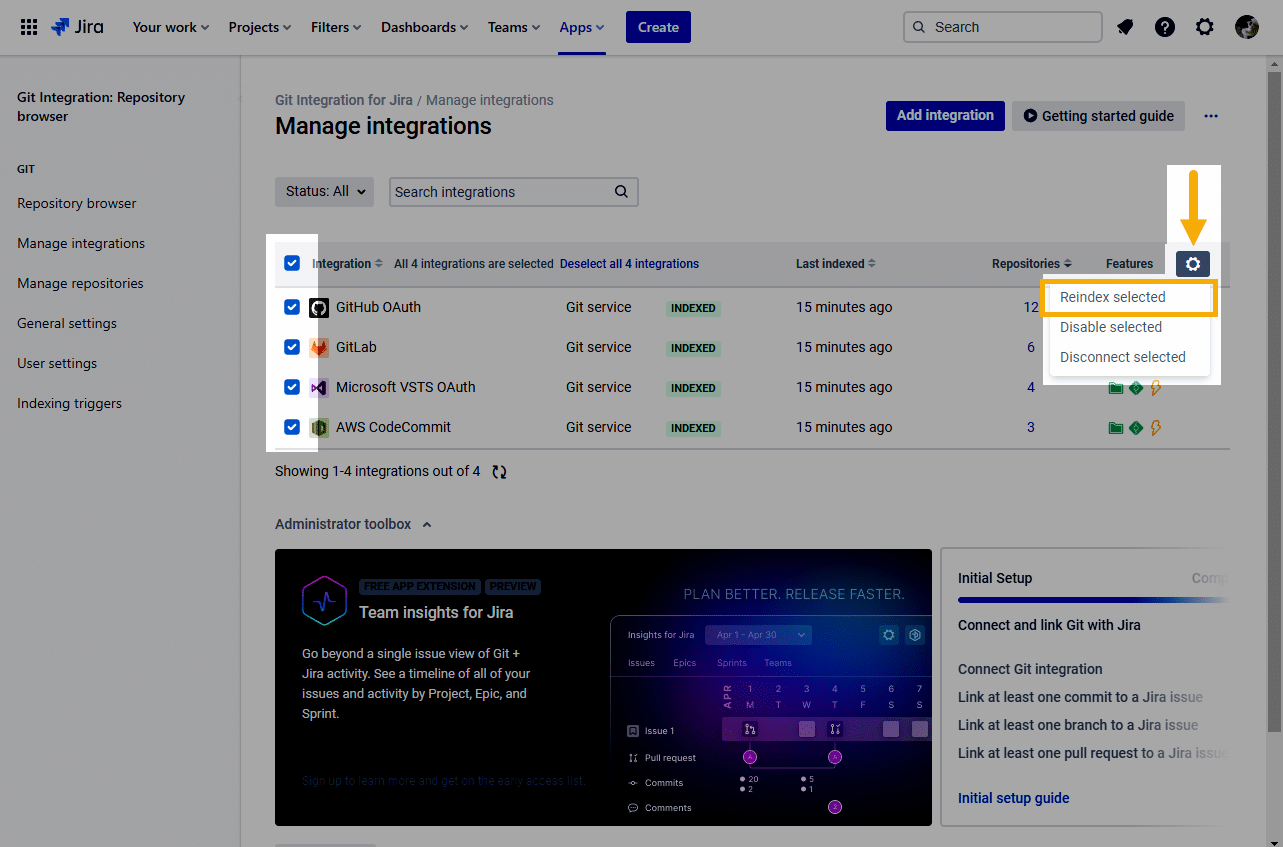1283x847 pixels.
Task: Expand the Projects menu
Action: (x=260, y=27)
